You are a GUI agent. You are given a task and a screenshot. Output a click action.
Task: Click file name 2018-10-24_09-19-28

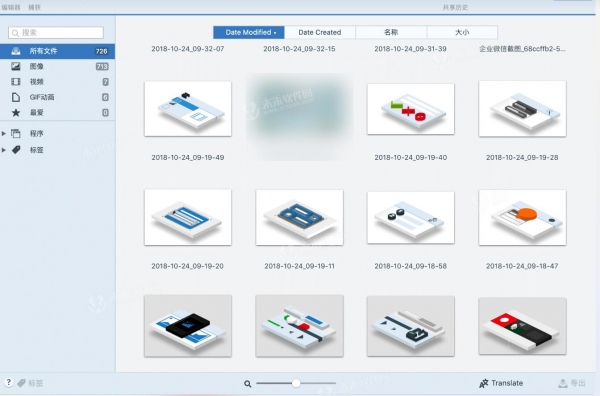(x=522, y=158)
